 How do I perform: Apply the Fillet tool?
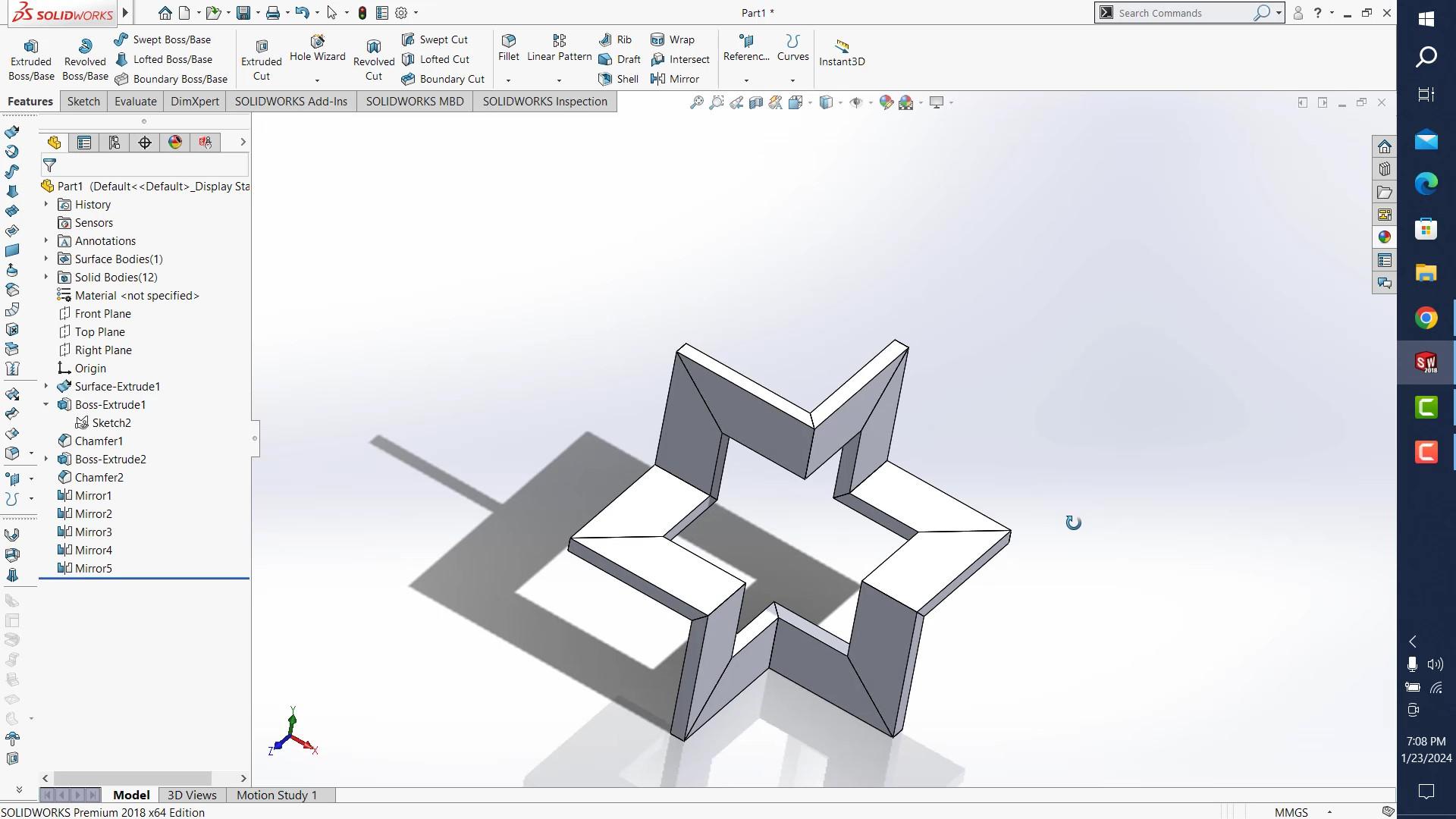click(x=508, y=47)
